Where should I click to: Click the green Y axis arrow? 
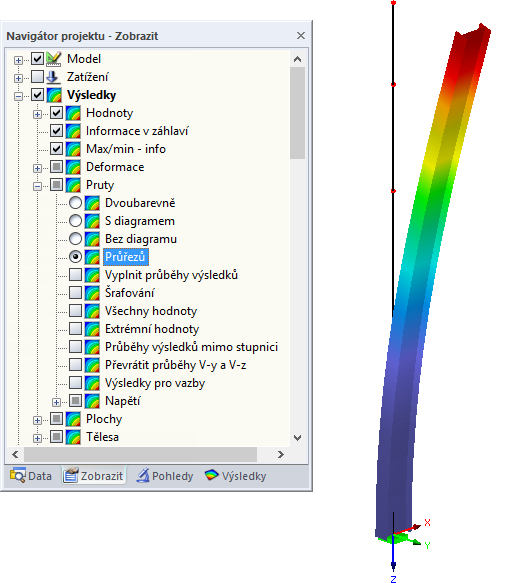click(x=413, y=541)
